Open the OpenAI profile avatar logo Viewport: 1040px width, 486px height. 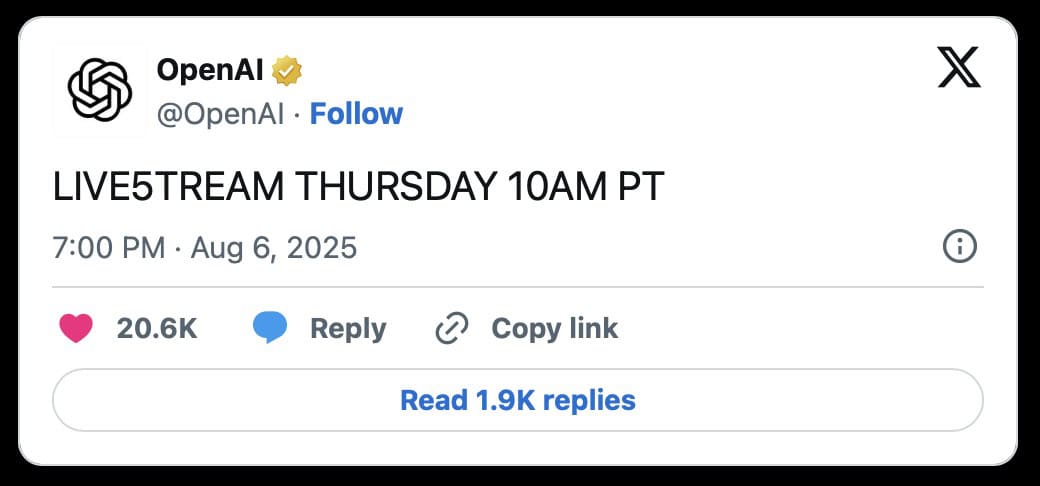coord(99,90)
